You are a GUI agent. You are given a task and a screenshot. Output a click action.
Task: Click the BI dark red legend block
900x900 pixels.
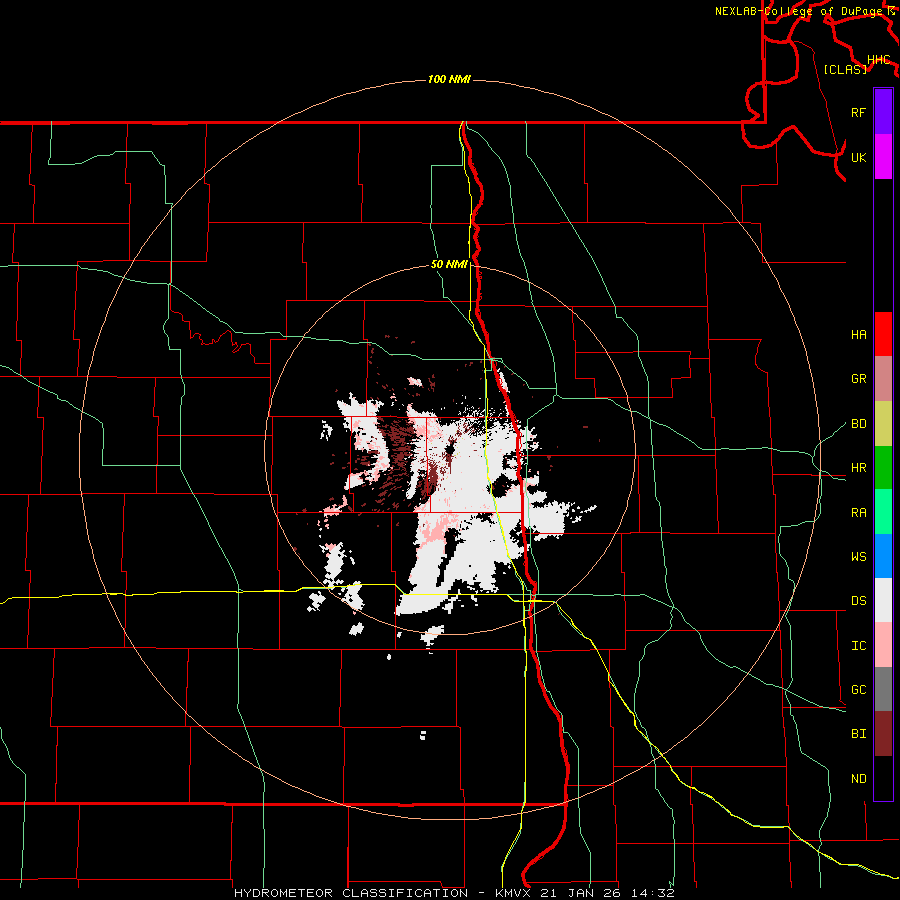pyautogui.click(x=883, y=734)
